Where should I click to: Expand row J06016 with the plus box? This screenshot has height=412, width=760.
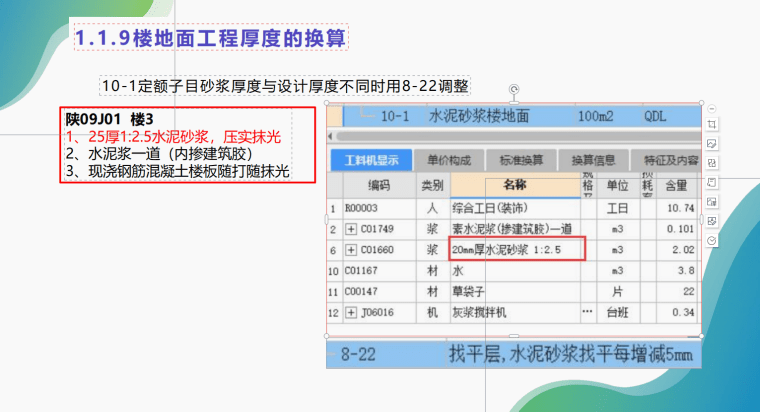point(350,313)
